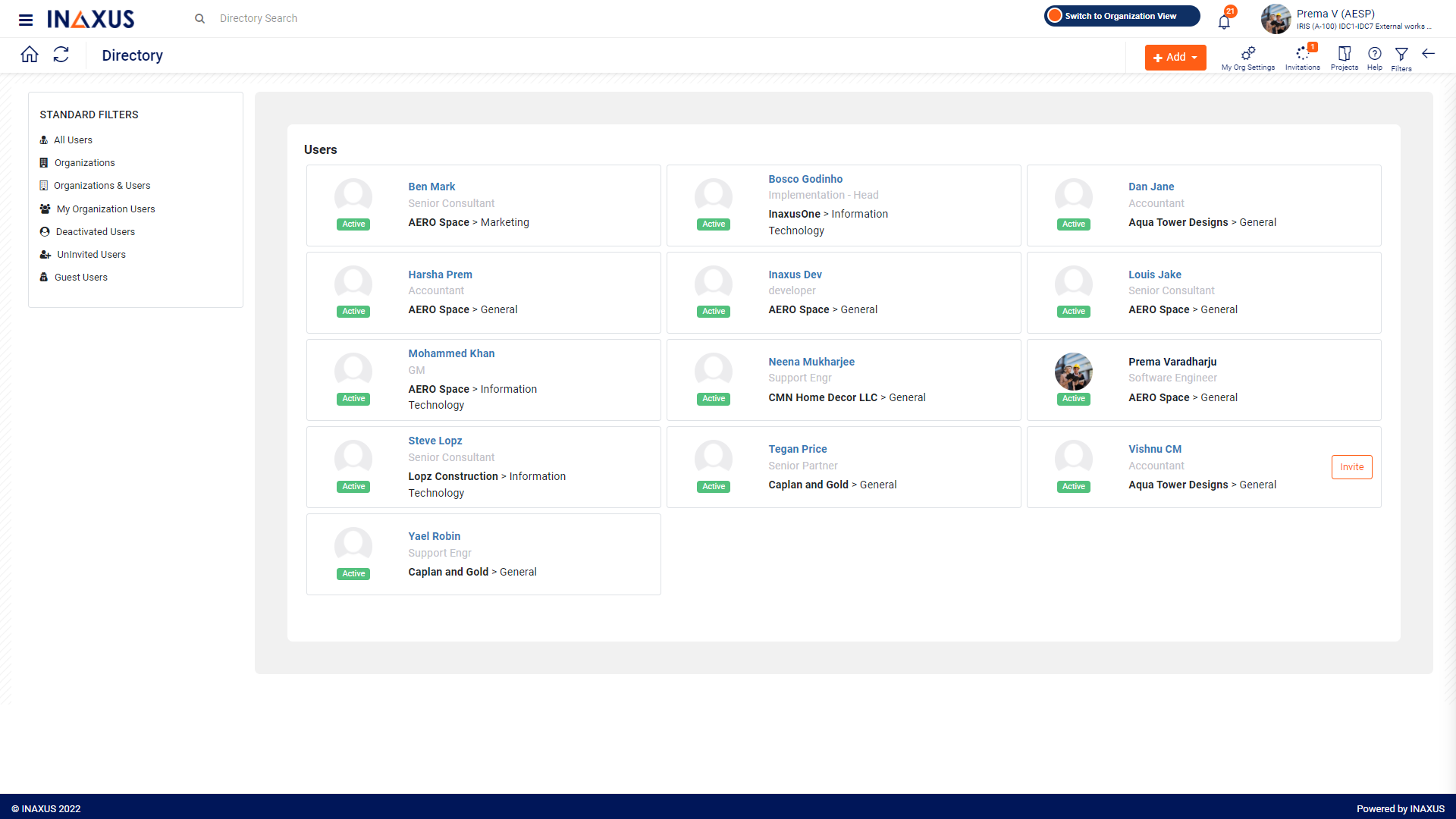Select the Deactivated Users filter

95,232
